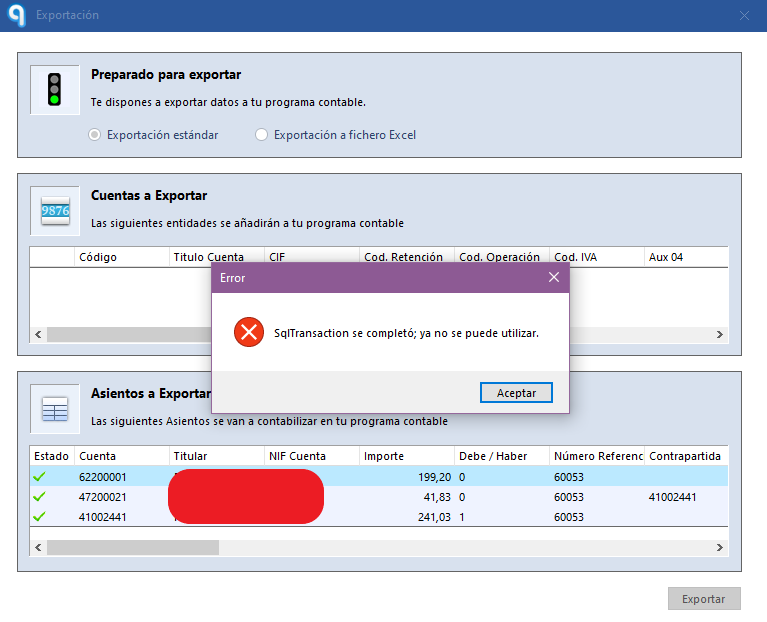The height and width of the screenshot is (622, 767).
Task: Click the Titular column header
Action: 217,456
